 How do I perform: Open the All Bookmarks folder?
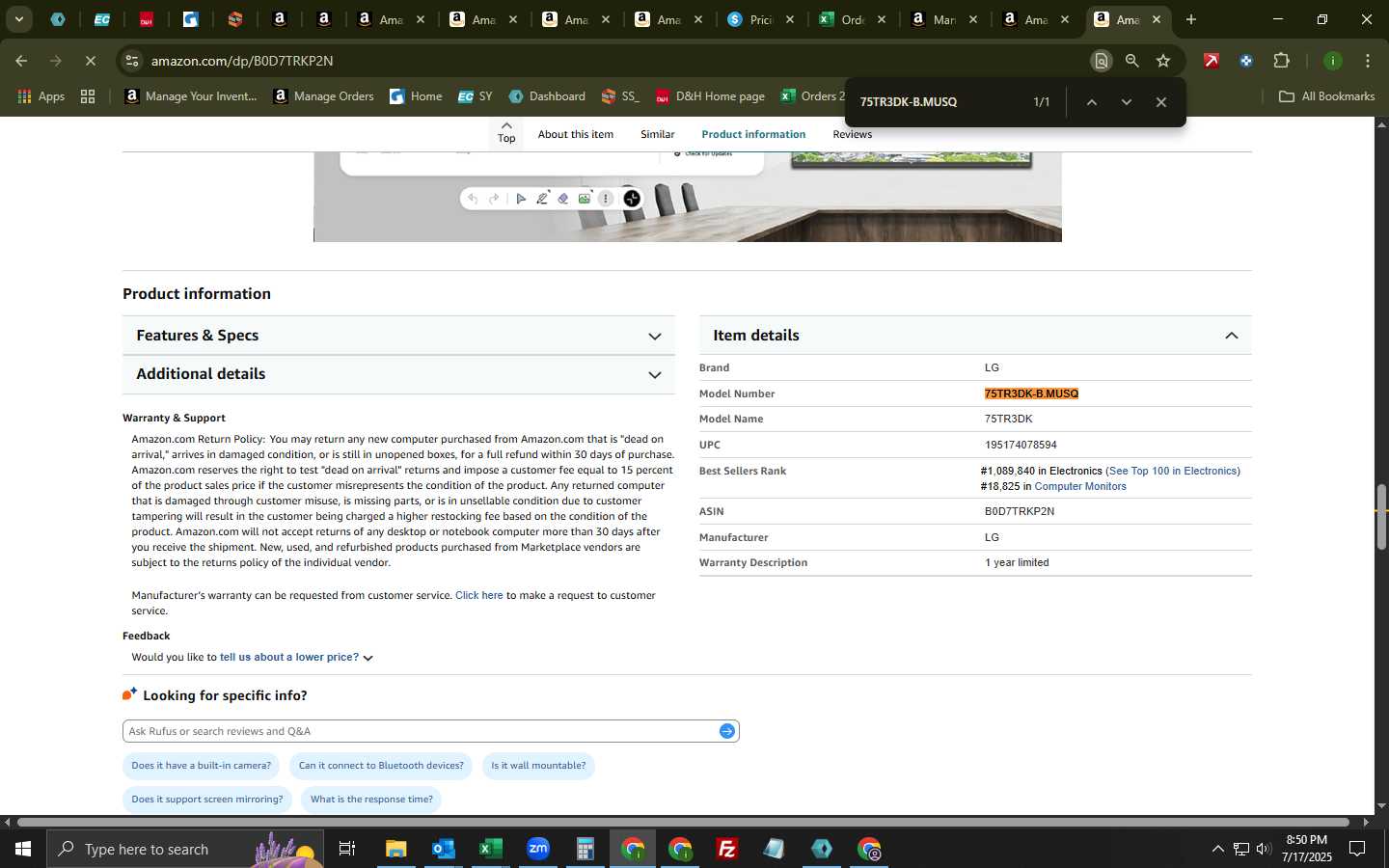[1326, 96]
